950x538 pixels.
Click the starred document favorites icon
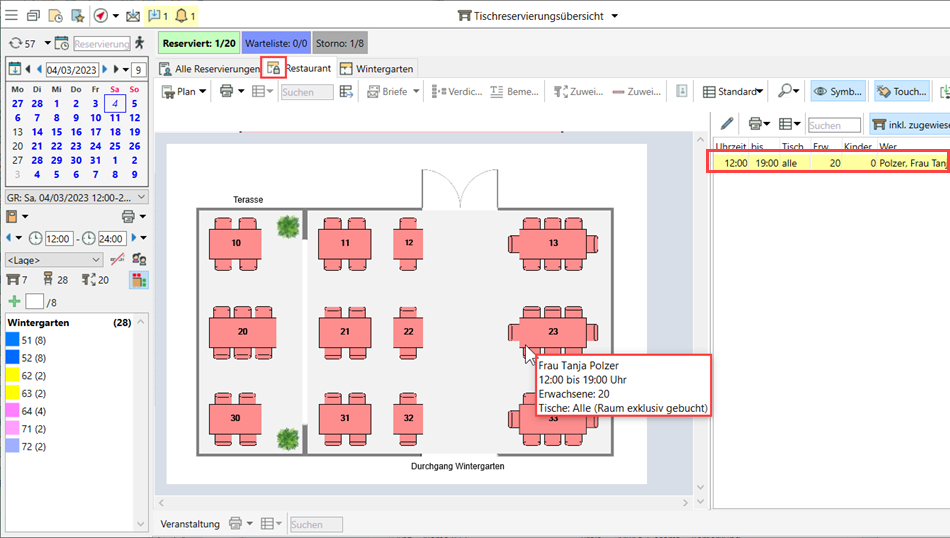click(x=77, y=16)
